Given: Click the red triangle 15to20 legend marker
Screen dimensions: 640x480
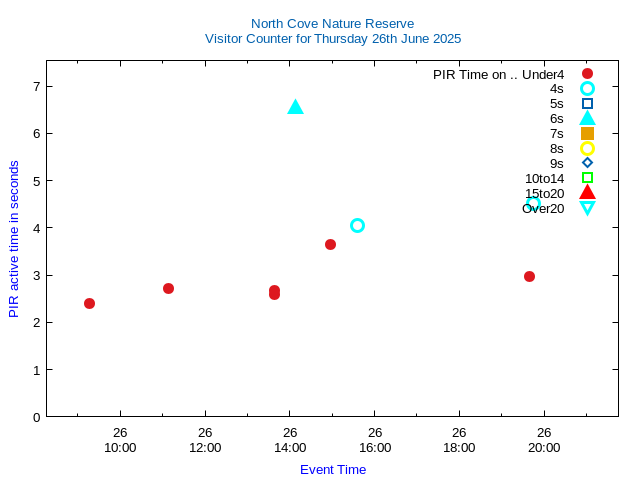Looking at the screenshot, I should pos(587,192).
